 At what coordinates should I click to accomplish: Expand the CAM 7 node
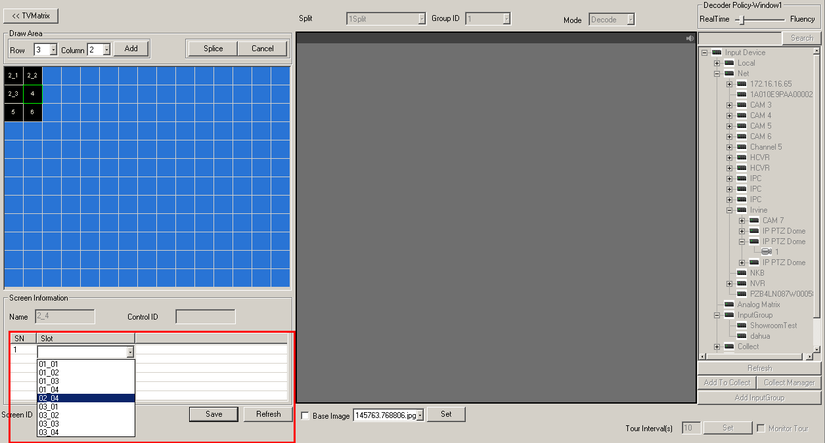(x=742, y=221)
